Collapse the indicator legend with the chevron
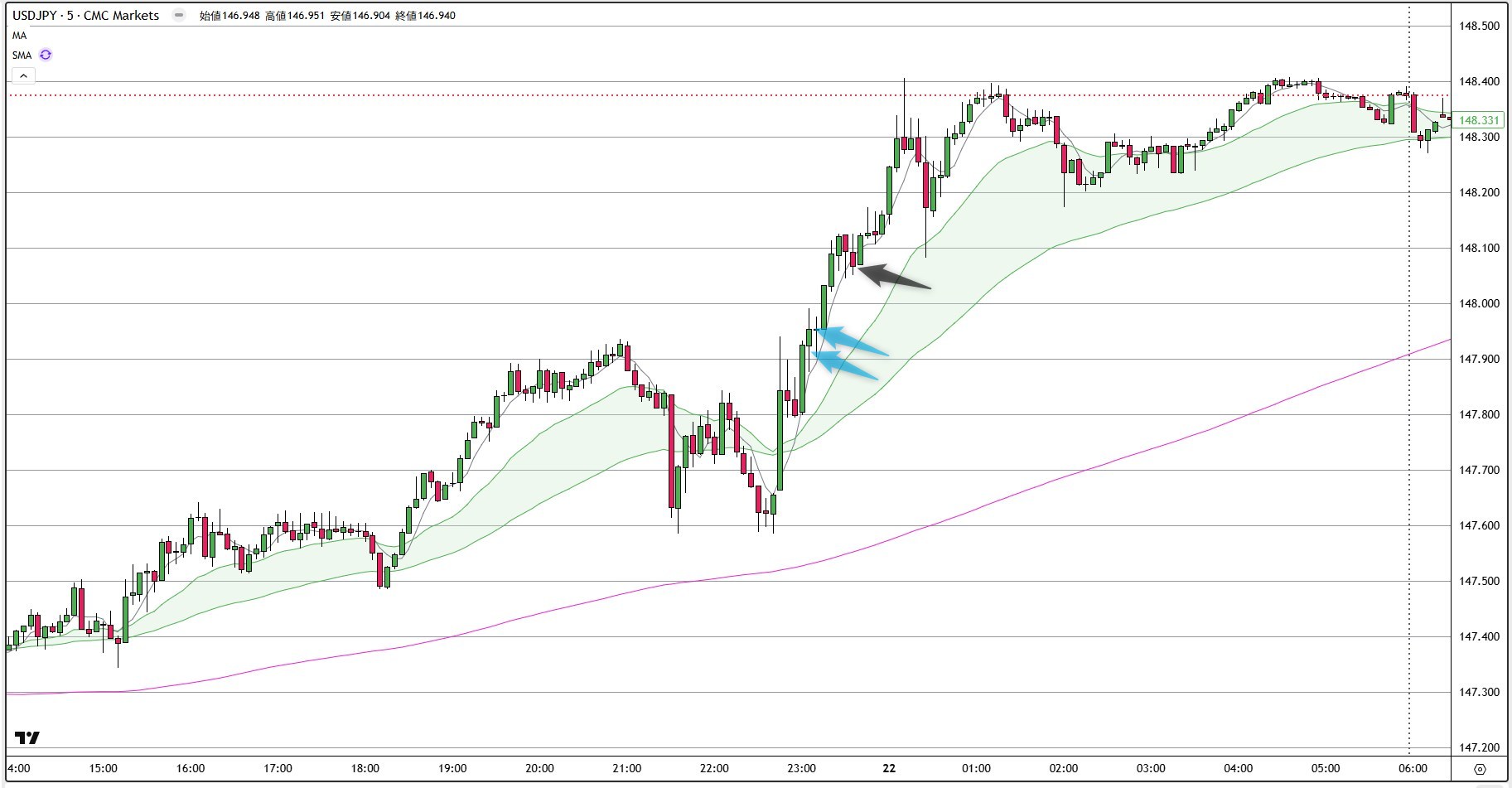Screen dimensions: 1512x788 pos(23,75)
